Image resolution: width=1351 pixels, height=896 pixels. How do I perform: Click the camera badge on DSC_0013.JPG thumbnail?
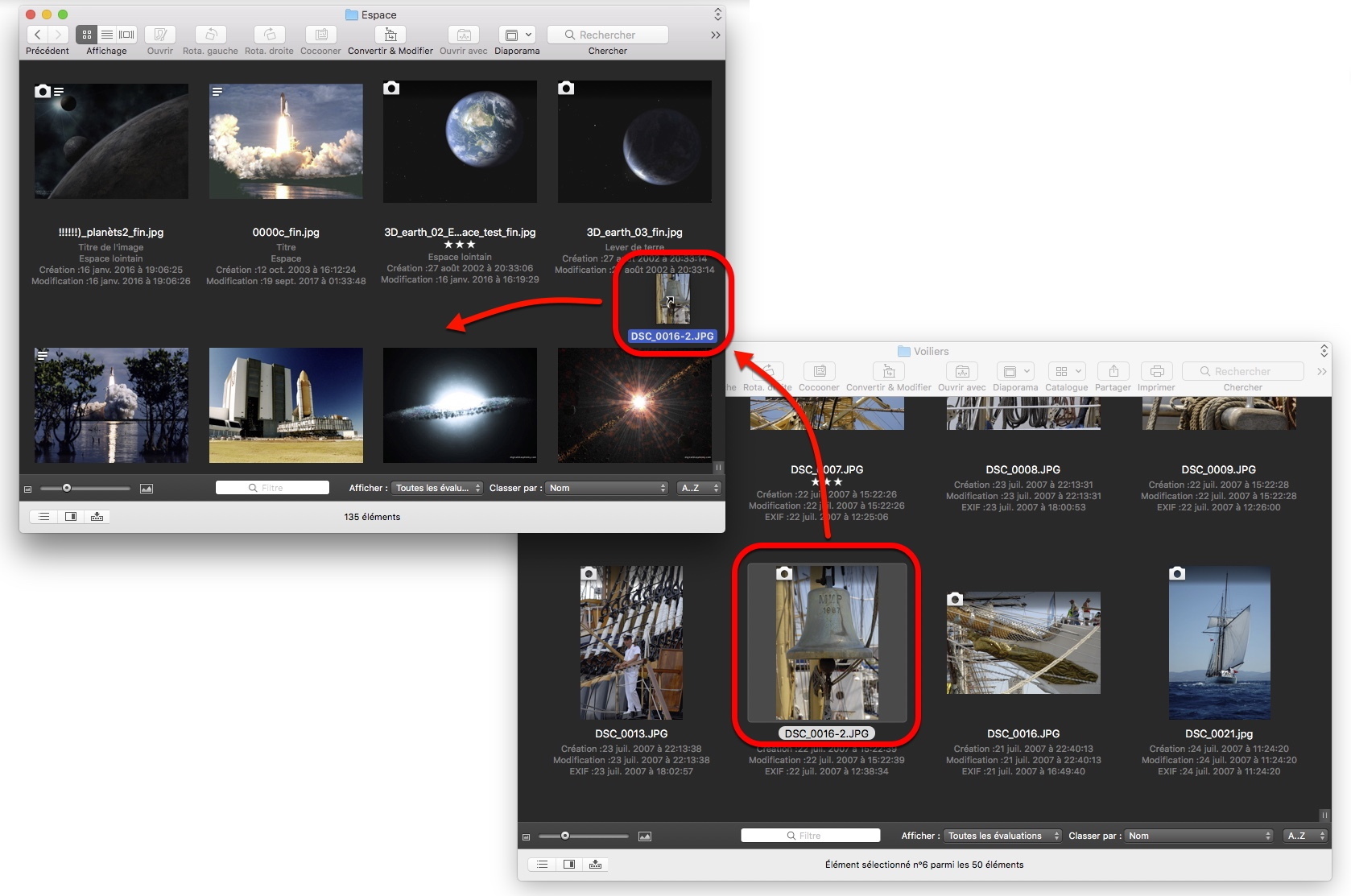(589, 573)
